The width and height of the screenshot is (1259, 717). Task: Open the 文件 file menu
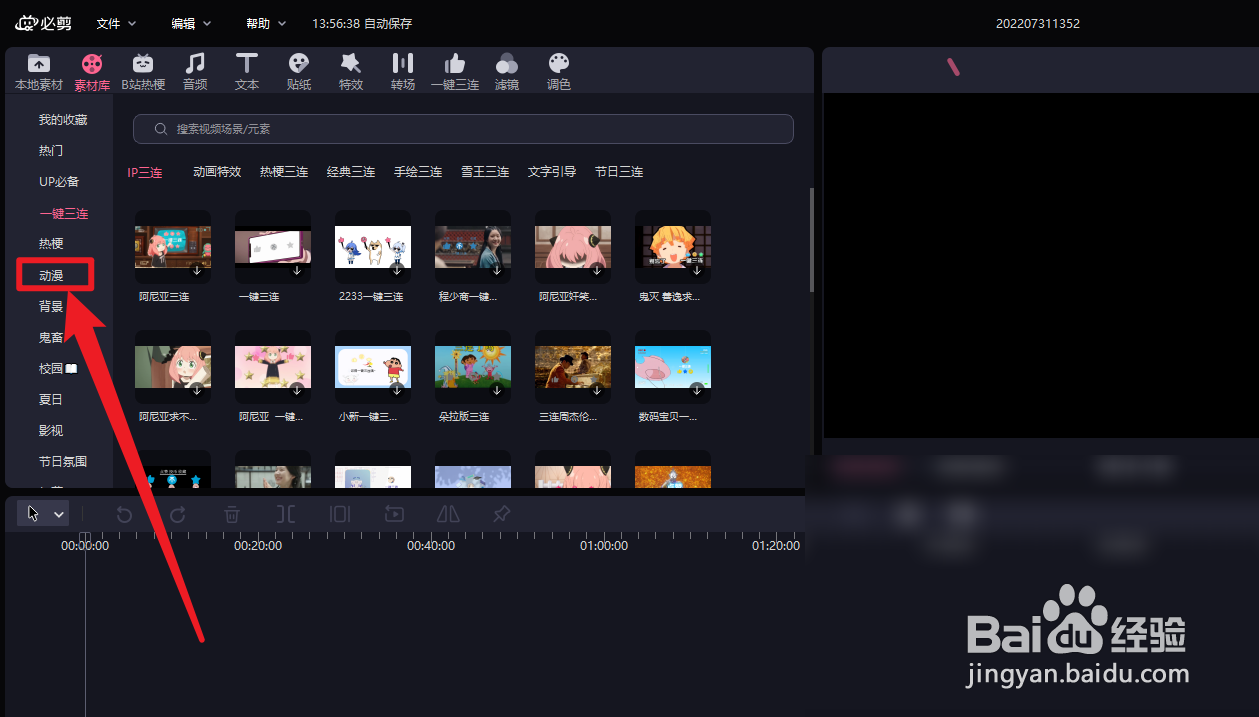pos(116,23)
